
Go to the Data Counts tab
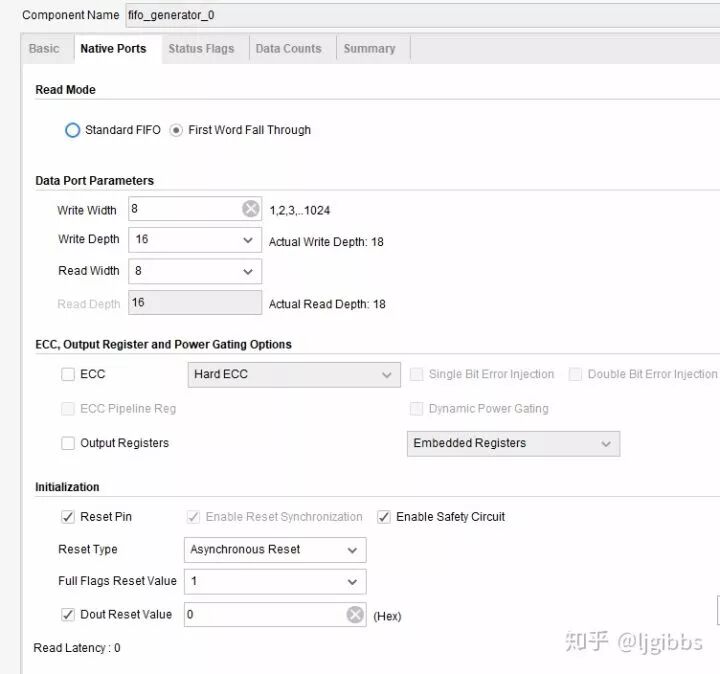pos(288,48)
